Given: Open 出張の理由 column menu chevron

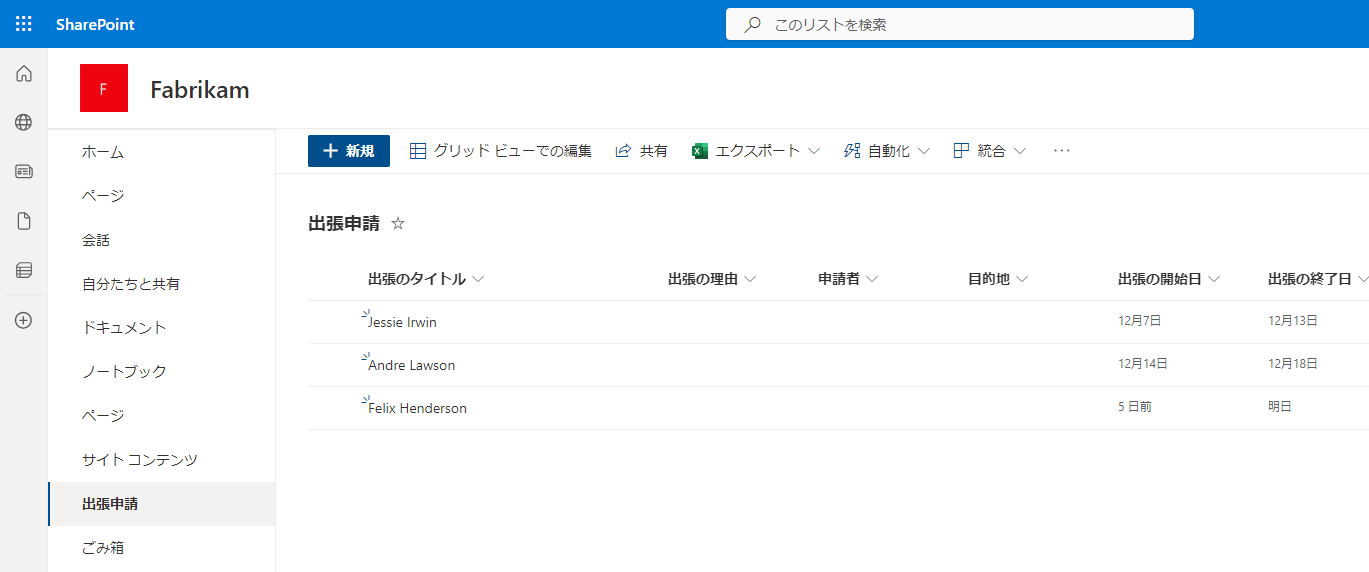Looking at the screenshot, I should (x=750, y=279).
